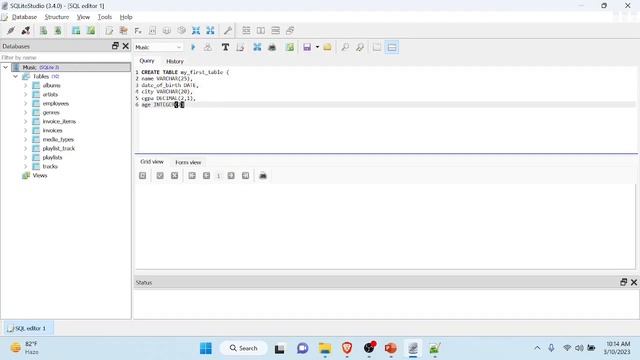Open the Help menu
The height and width of the screenshot is (360, 640).
coord(126,17)
